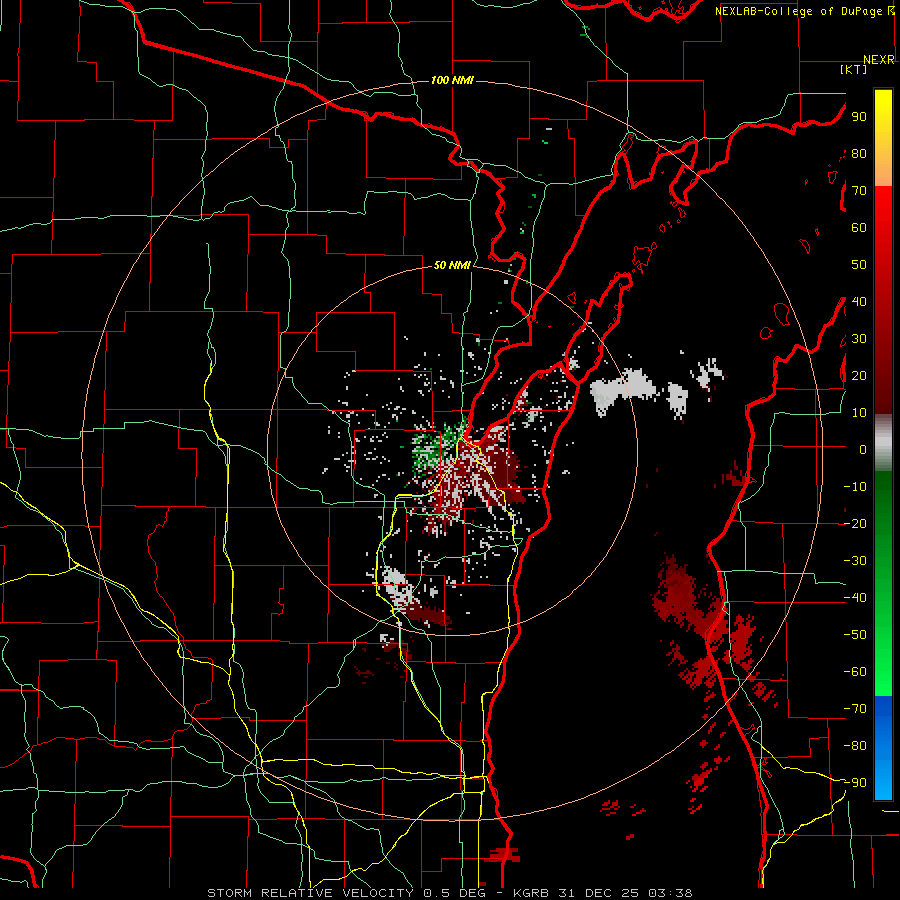Click the STORM RELATIVE VELOCITY product label
Screen dimensions: 900x900
[x=310, y=893]
